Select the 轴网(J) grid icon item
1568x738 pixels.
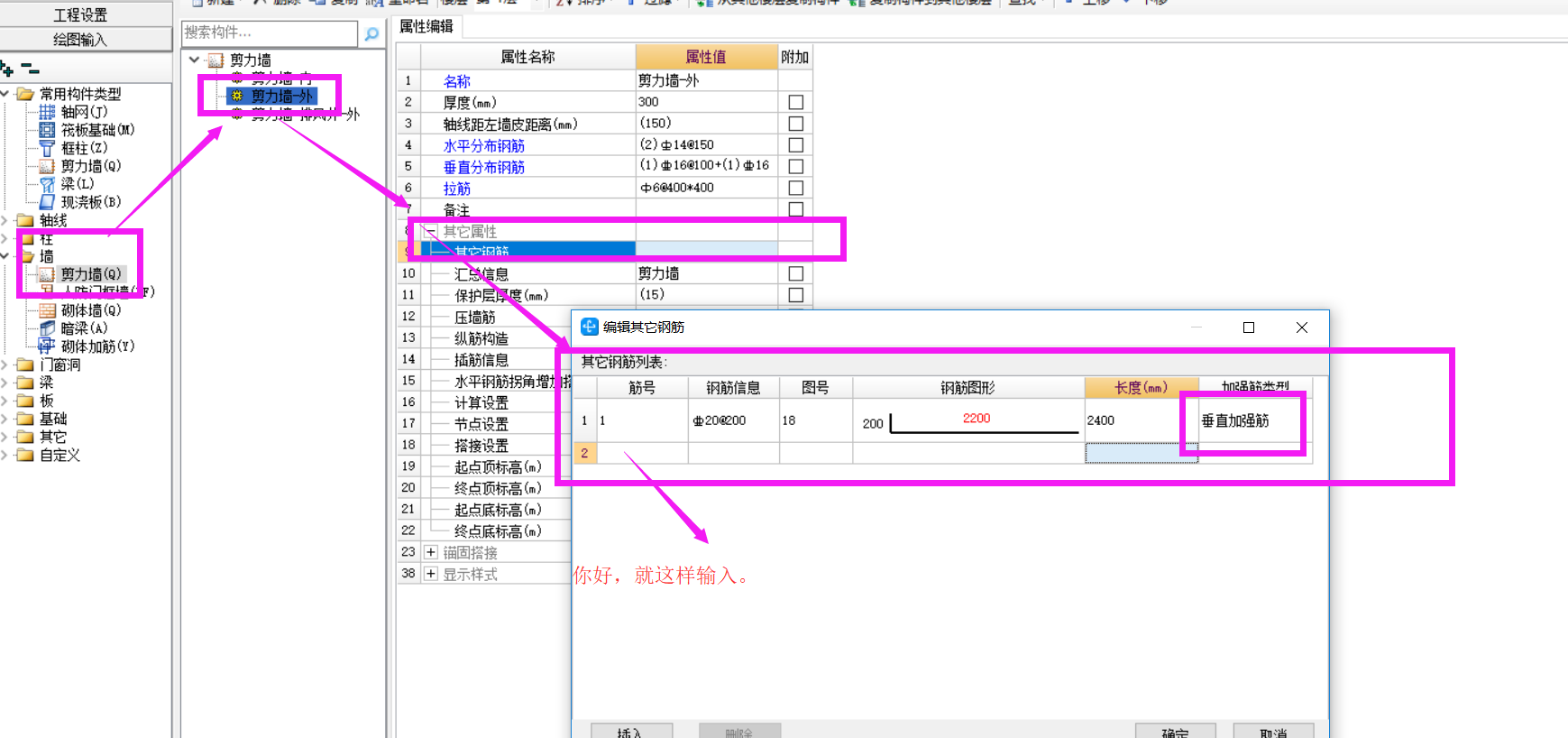[x=47, y=112]
